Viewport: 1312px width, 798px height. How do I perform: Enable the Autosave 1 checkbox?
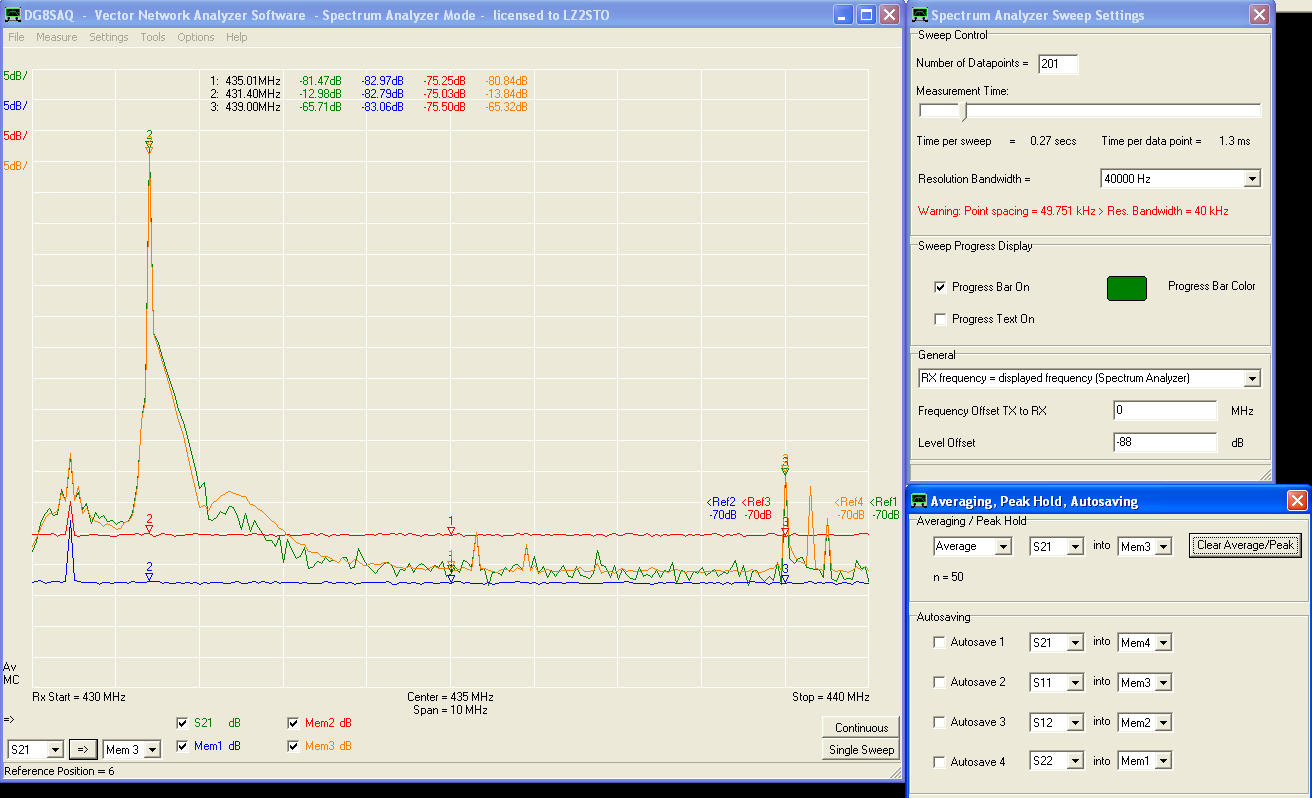[x=939, y=642]
